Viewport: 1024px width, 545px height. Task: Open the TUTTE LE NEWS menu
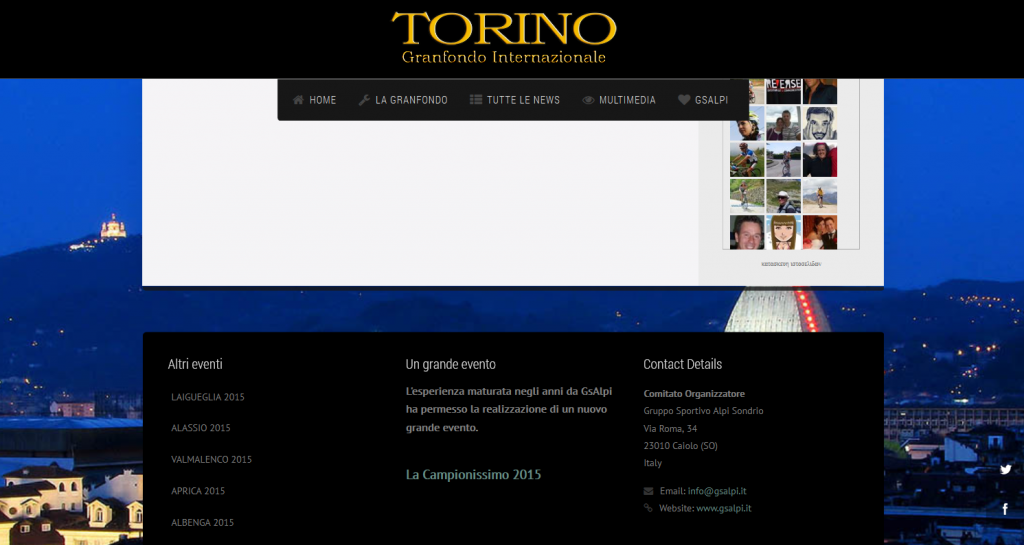(x=523, y=100)
